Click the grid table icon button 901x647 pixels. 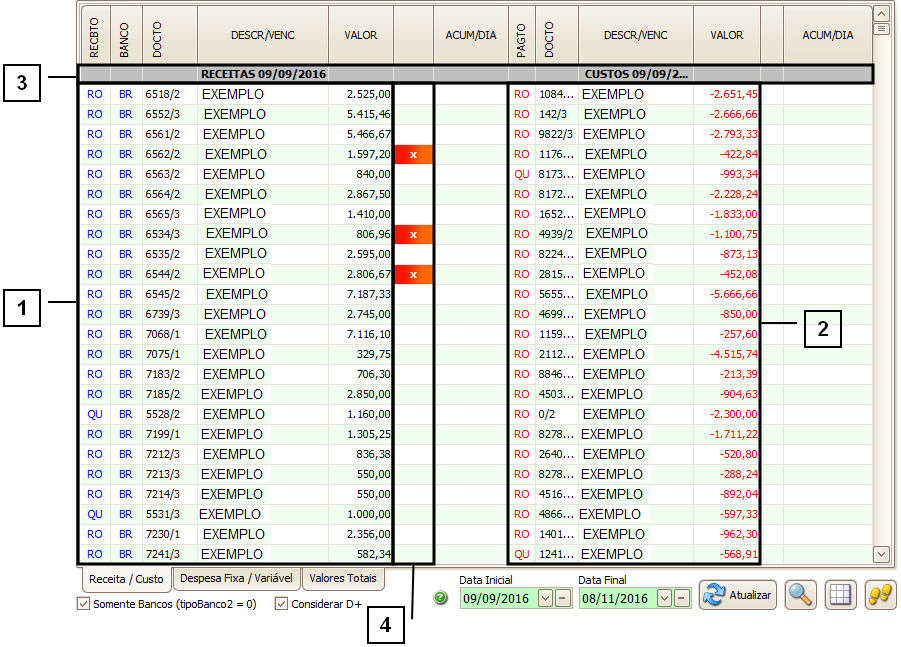pyautogui.click(x=841, y=594)
